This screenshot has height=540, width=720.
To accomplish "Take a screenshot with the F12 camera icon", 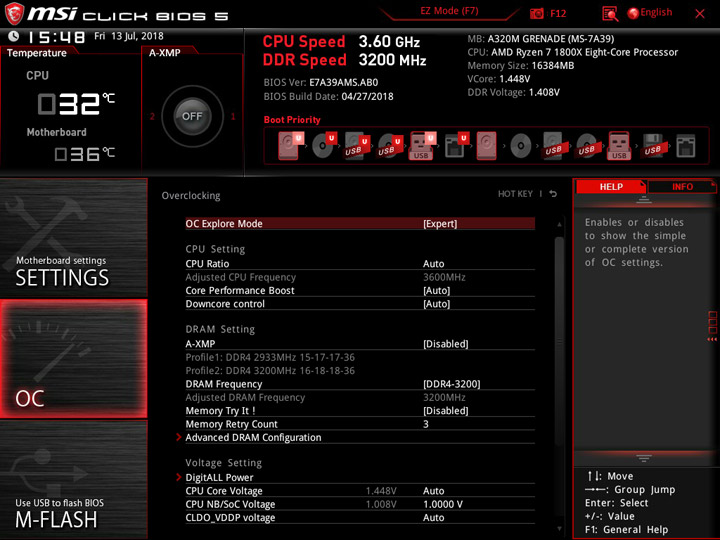I will [536, 13].
